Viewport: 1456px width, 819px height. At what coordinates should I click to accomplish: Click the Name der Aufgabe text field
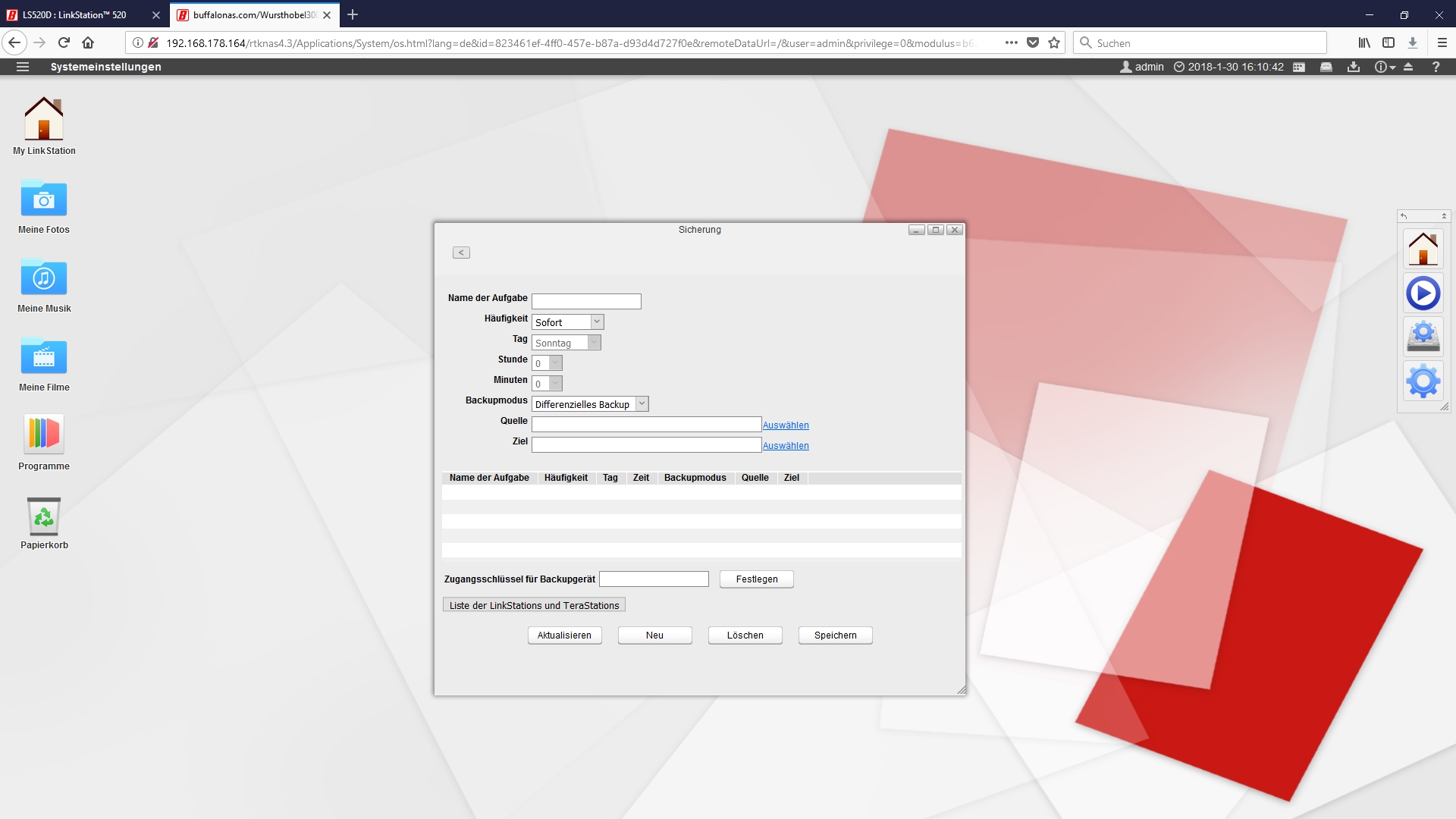point(586,302)
